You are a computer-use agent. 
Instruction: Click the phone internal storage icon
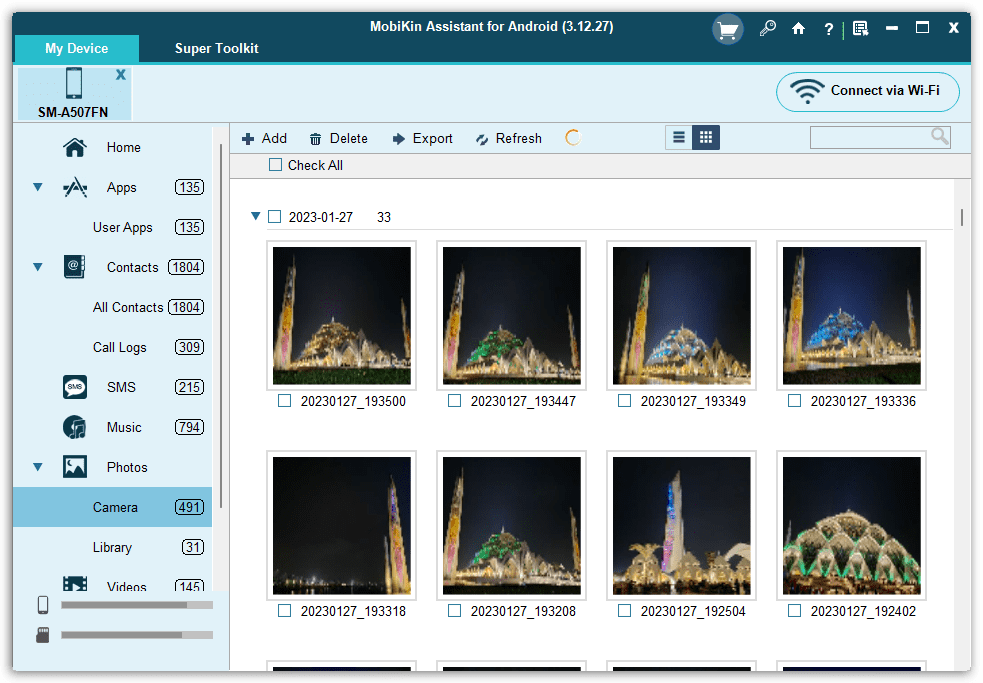[x=43, y=605]
